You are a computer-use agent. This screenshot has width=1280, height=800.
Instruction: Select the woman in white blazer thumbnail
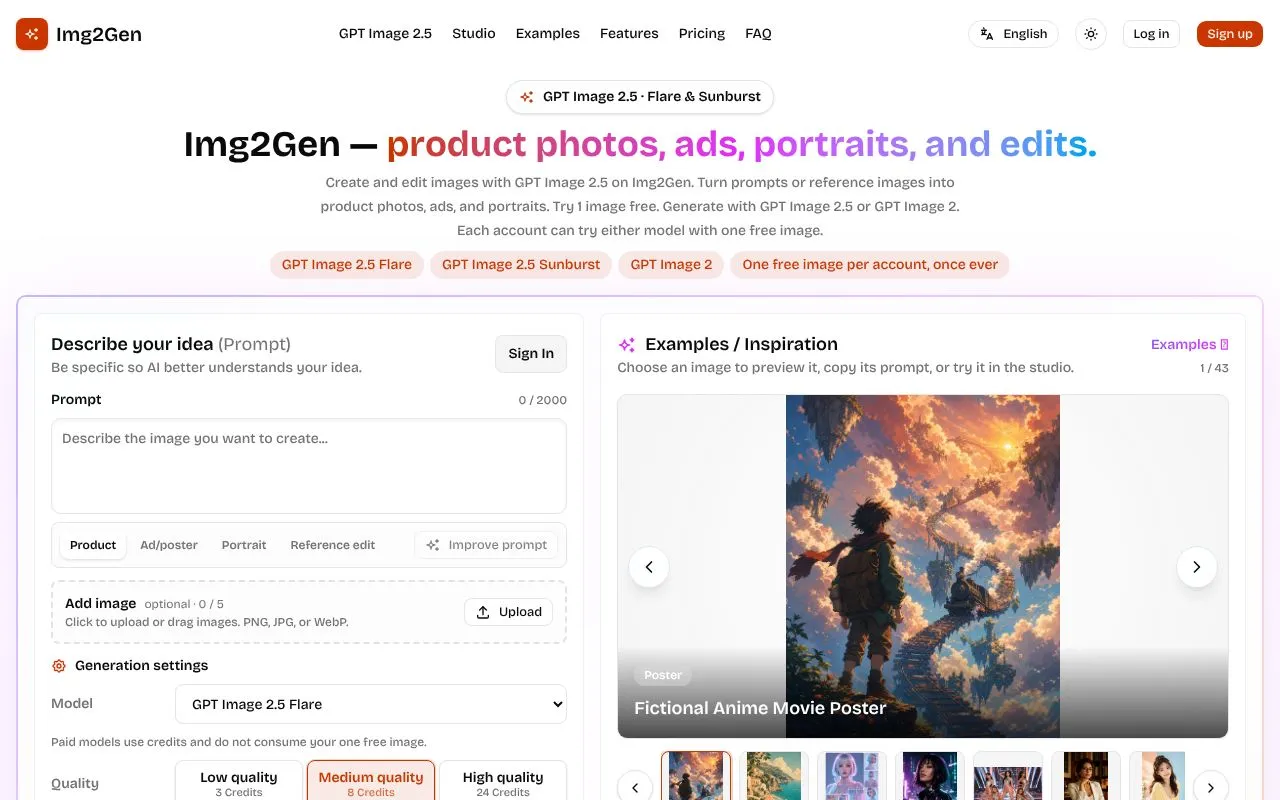1086,776
